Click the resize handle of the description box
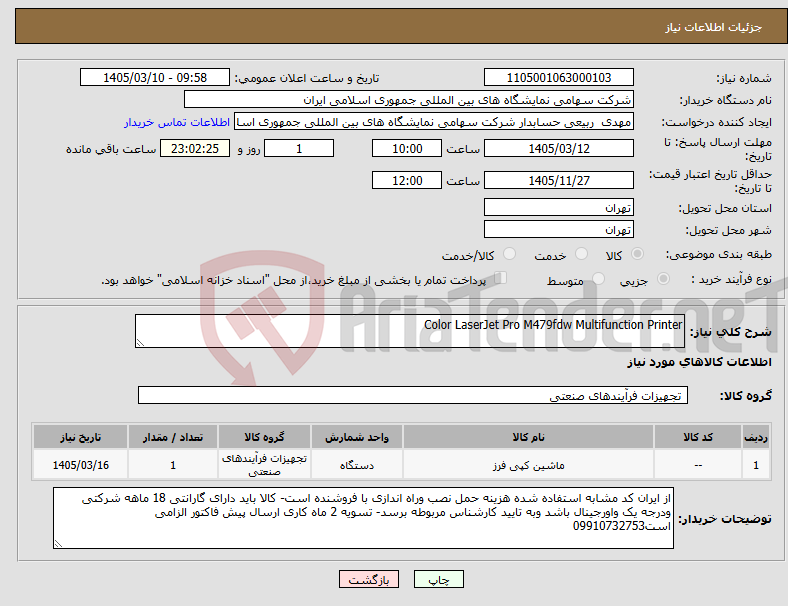This screenshot has height=606, width=788. coord(140,343)
